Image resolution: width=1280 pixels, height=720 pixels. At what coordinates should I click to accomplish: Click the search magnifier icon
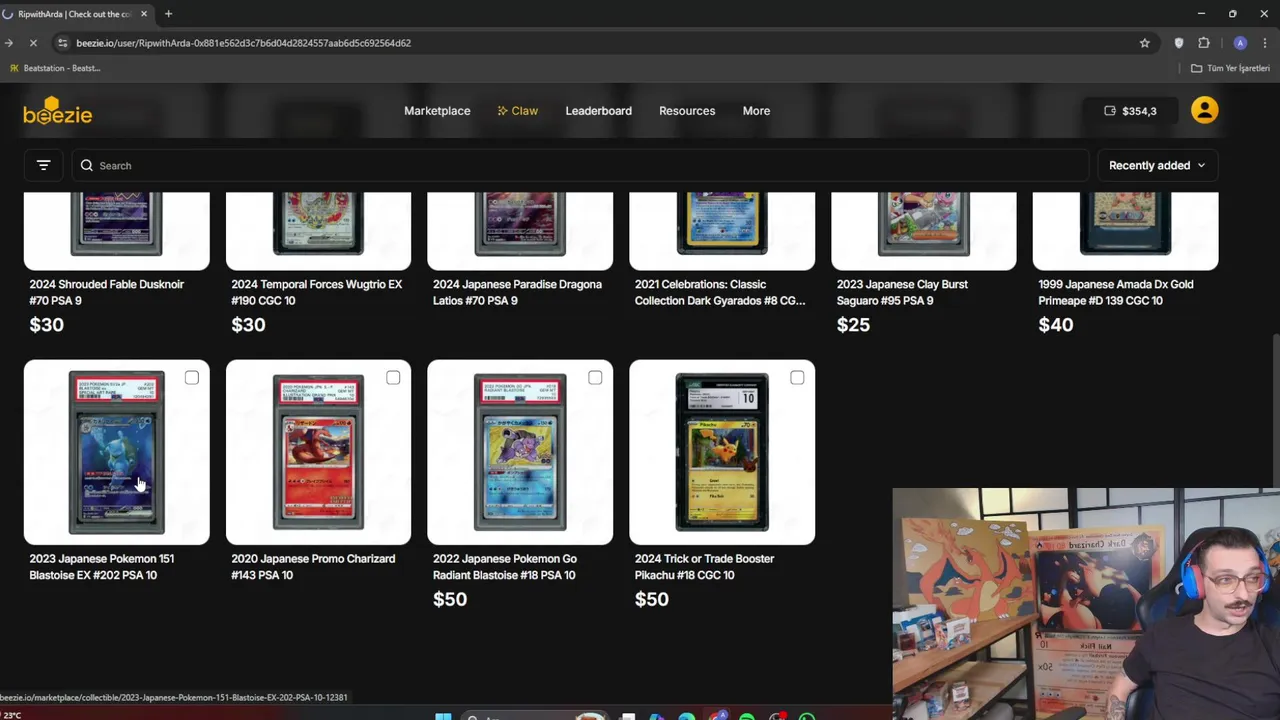(x=87, y=165)
